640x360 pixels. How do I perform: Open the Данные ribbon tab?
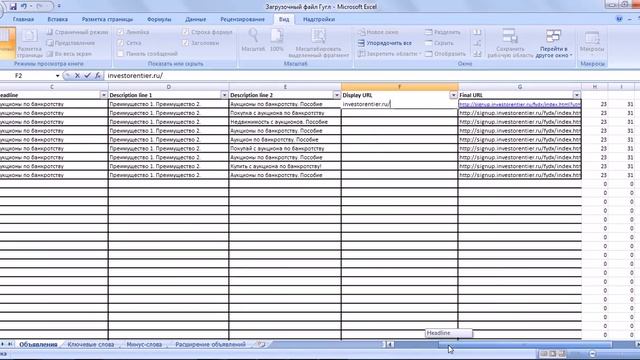196,19
